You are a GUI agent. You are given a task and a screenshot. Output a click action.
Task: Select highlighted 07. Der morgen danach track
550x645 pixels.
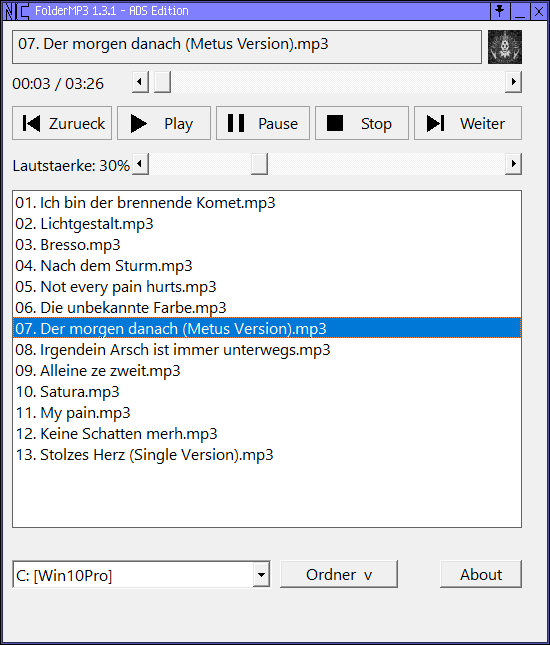267,328
